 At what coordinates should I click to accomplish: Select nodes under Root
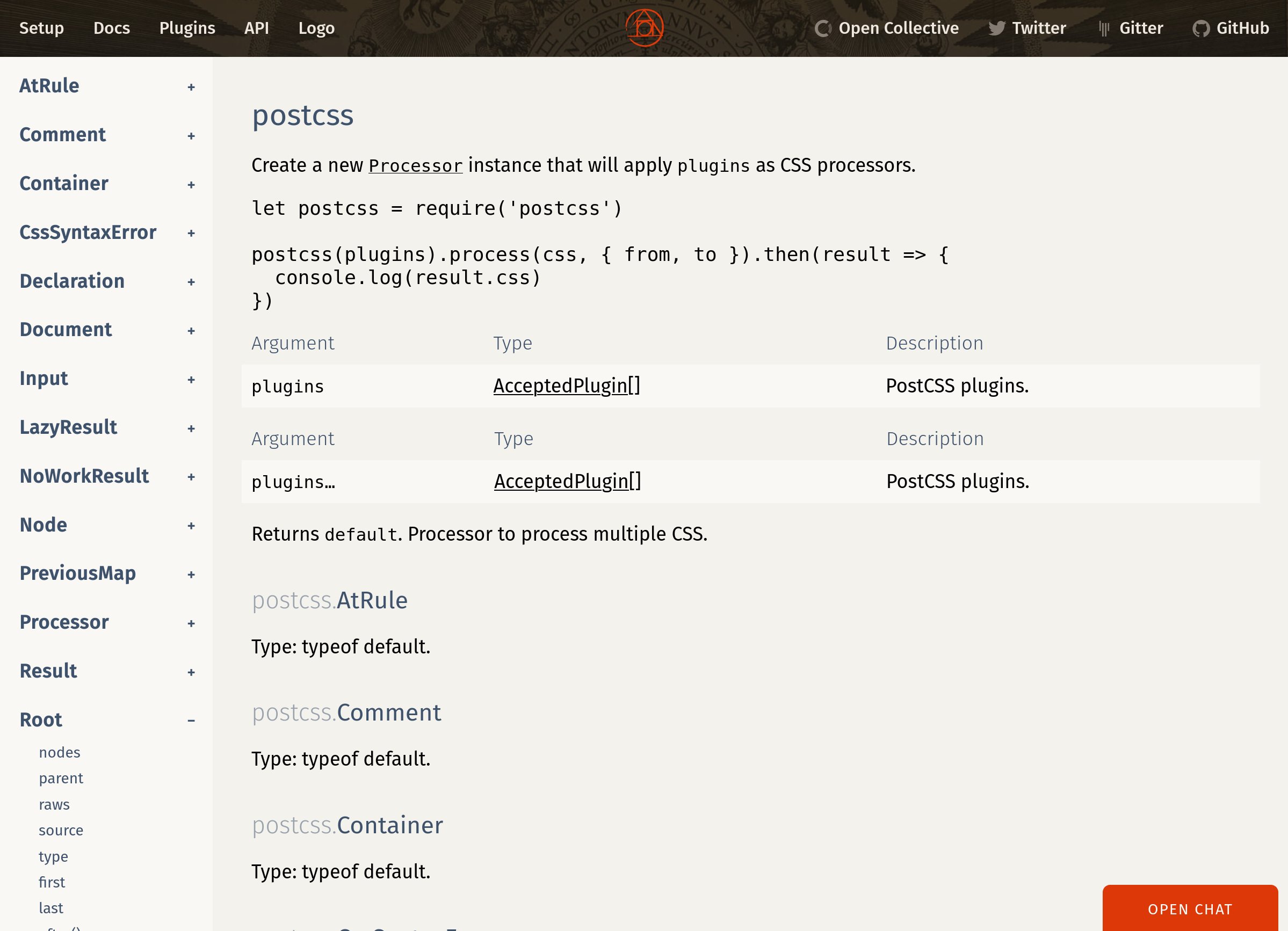coord(60,752)
